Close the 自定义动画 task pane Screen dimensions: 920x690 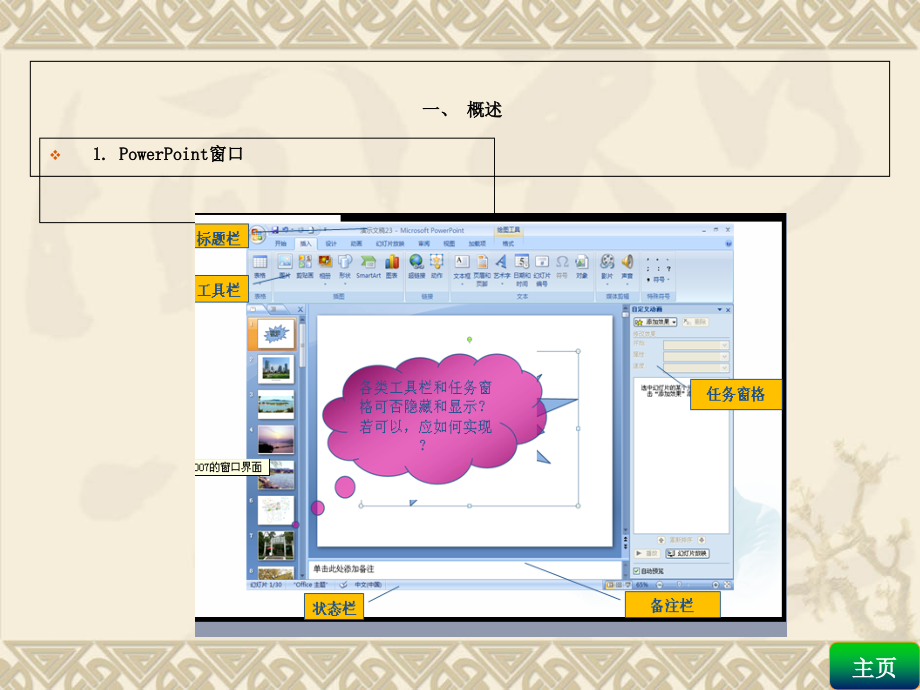(728, 309)
